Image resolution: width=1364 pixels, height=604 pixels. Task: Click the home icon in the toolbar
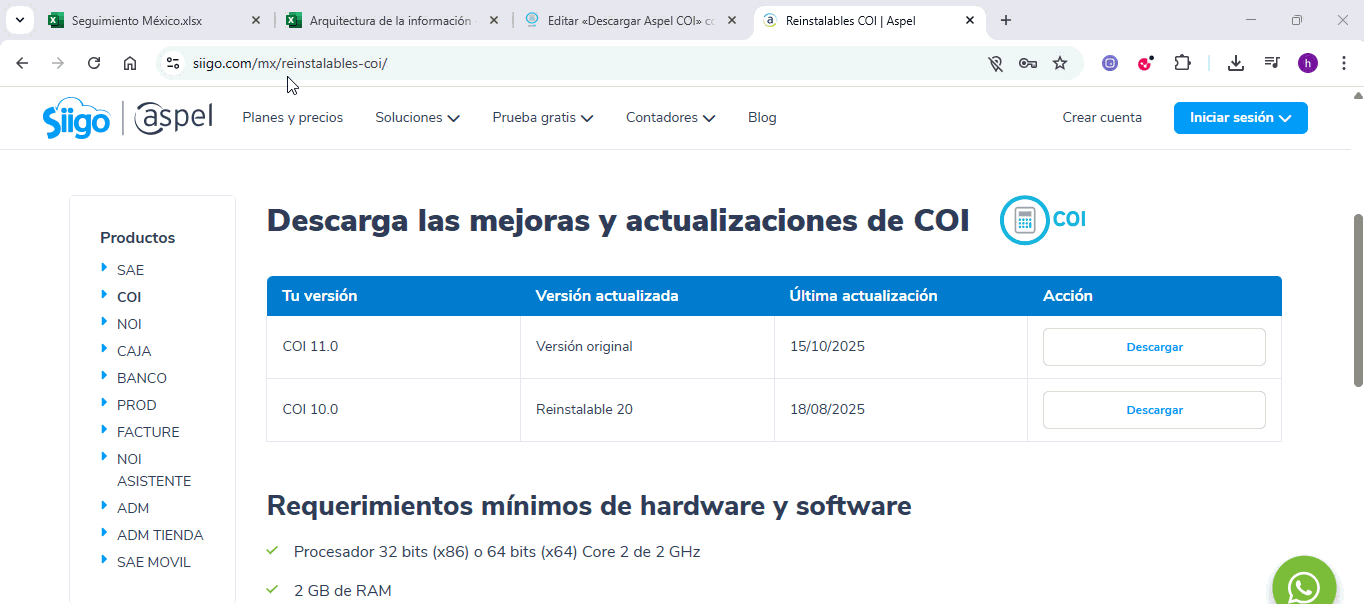click(x=130, y=63)
